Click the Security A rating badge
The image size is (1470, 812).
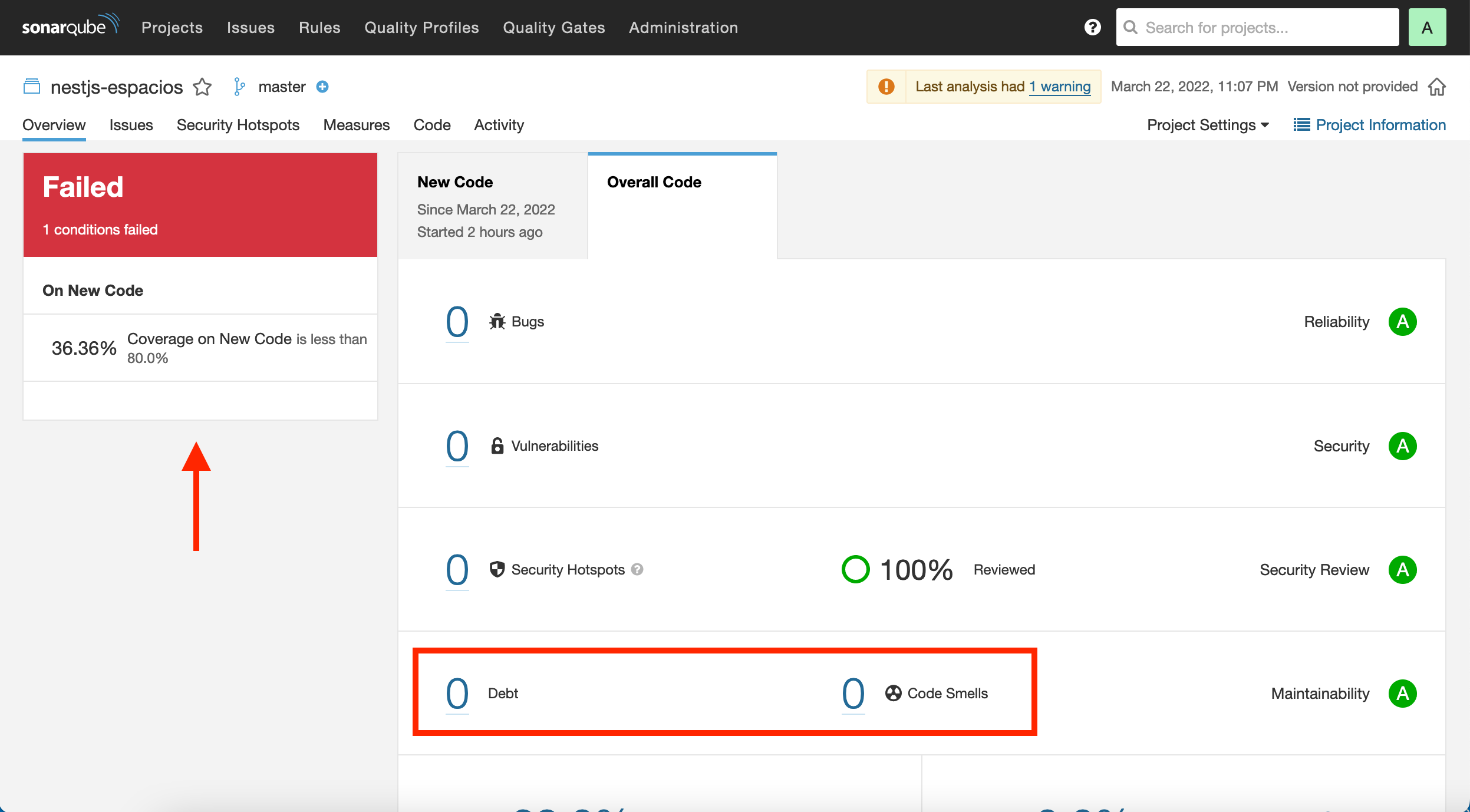tap(1403, 446)
